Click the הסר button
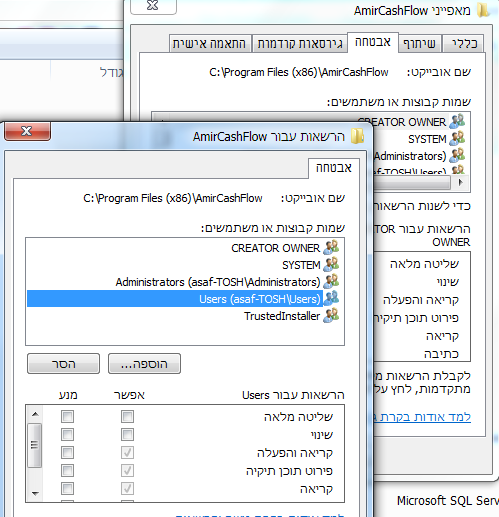Screen dimensions: 499x517 pyautogui.click(x=63, y=364)
